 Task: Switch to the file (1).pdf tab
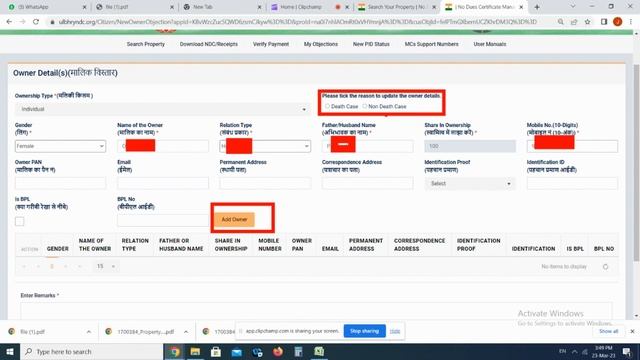point(134,7)
